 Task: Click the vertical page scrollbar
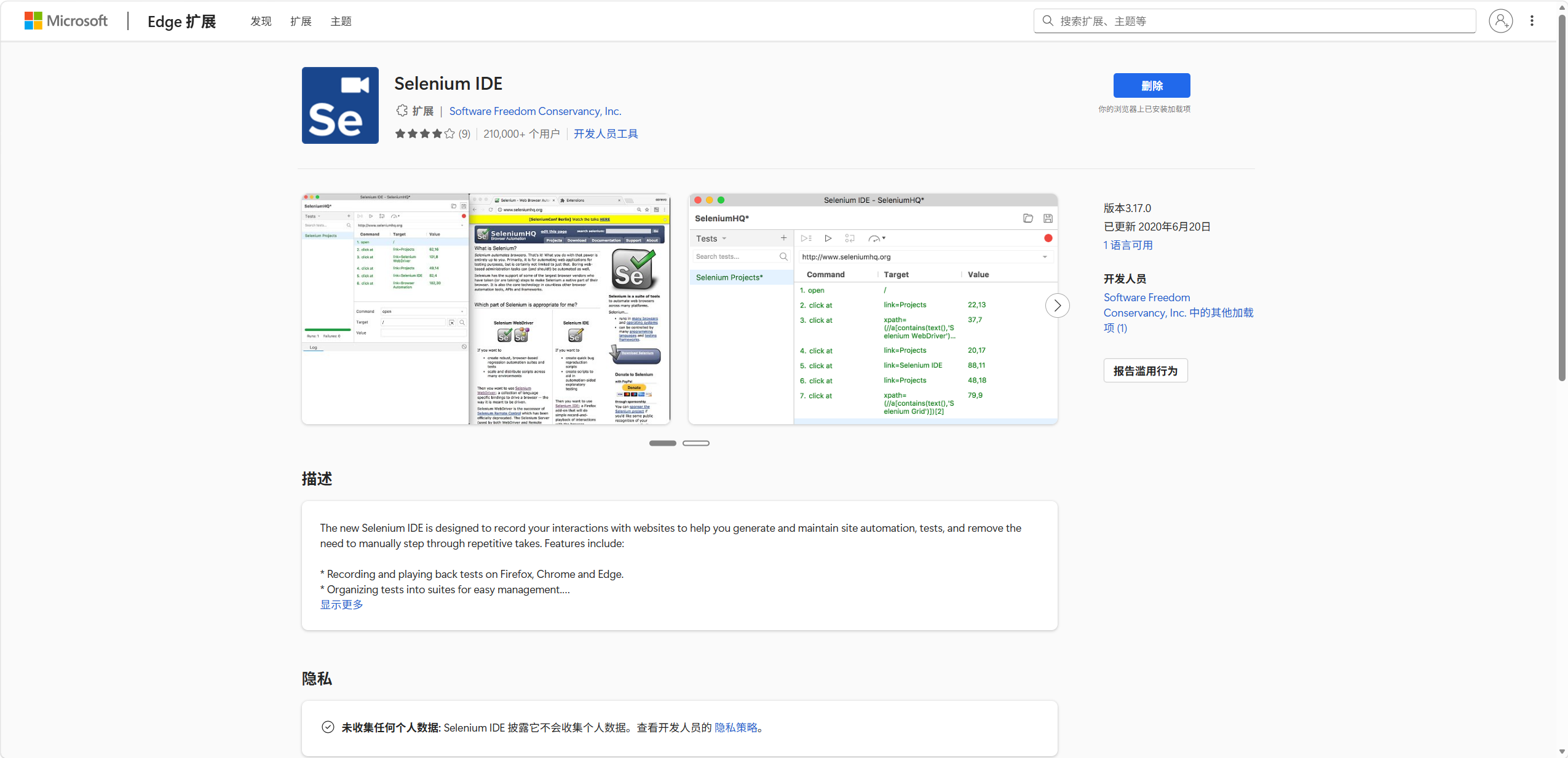click(1562, 197)
